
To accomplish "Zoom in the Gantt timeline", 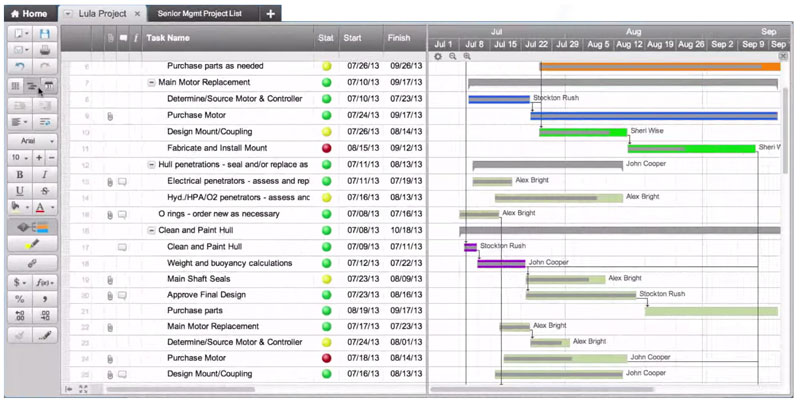I will click(467, 57).
